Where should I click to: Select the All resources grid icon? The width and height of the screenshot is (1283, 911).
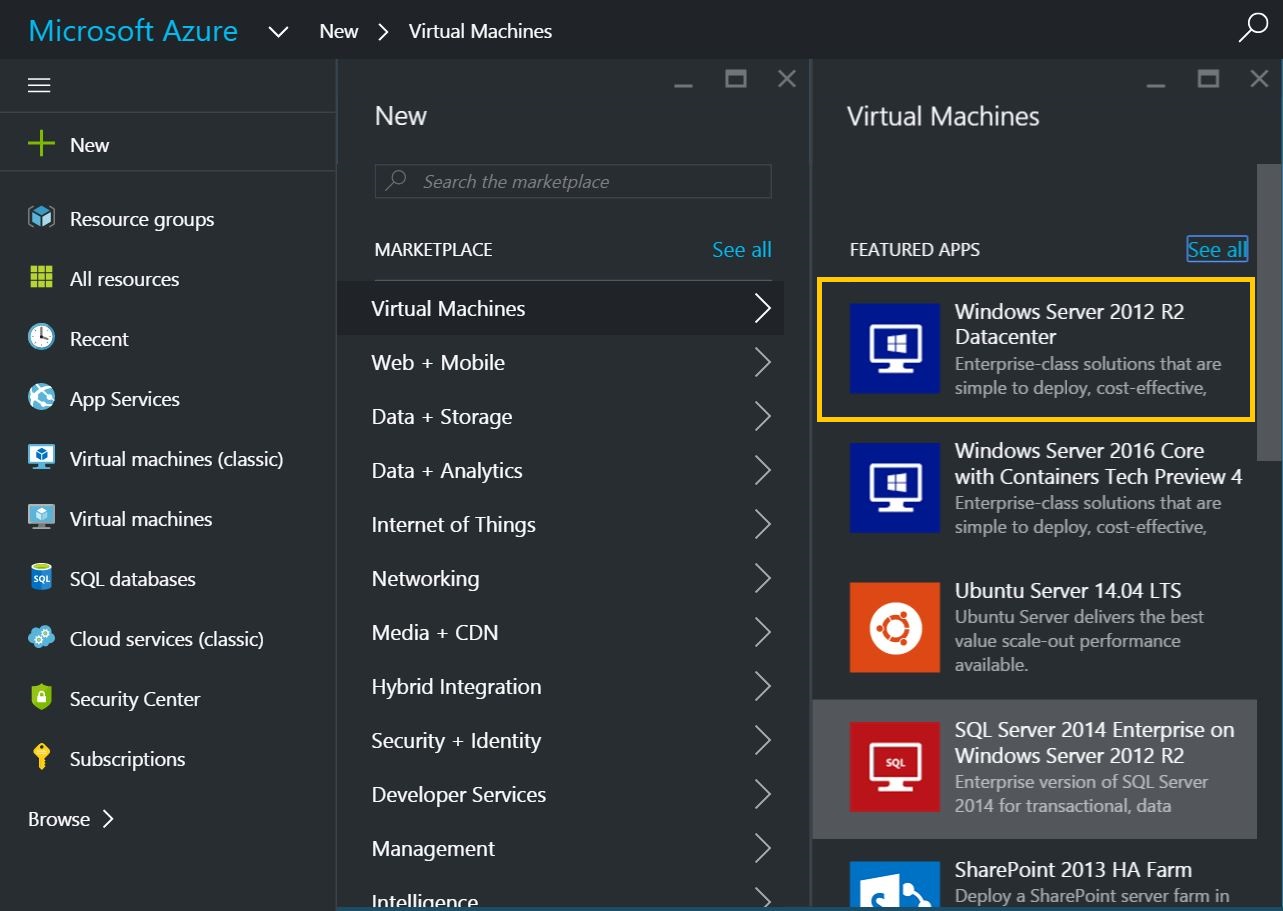tap(40, 278)
